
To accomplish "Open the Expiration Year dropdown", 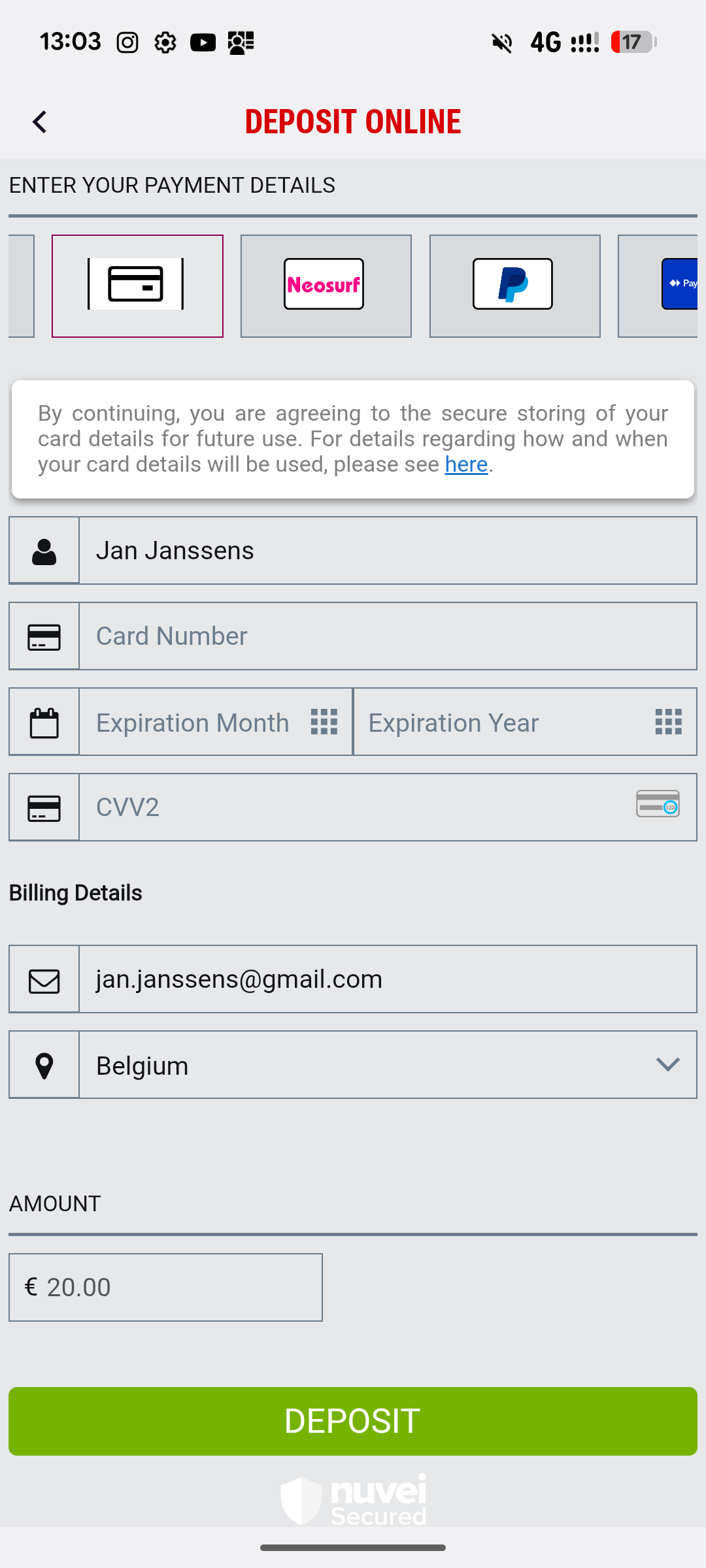I will [x=524, y=723].
